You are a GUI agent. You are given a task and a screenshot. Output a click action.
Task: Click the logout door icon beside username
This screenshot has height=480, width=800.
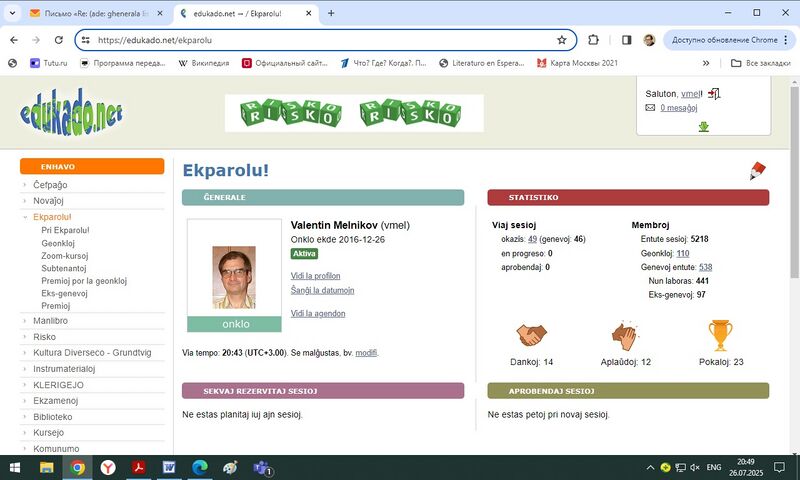[x=714, y=93]
